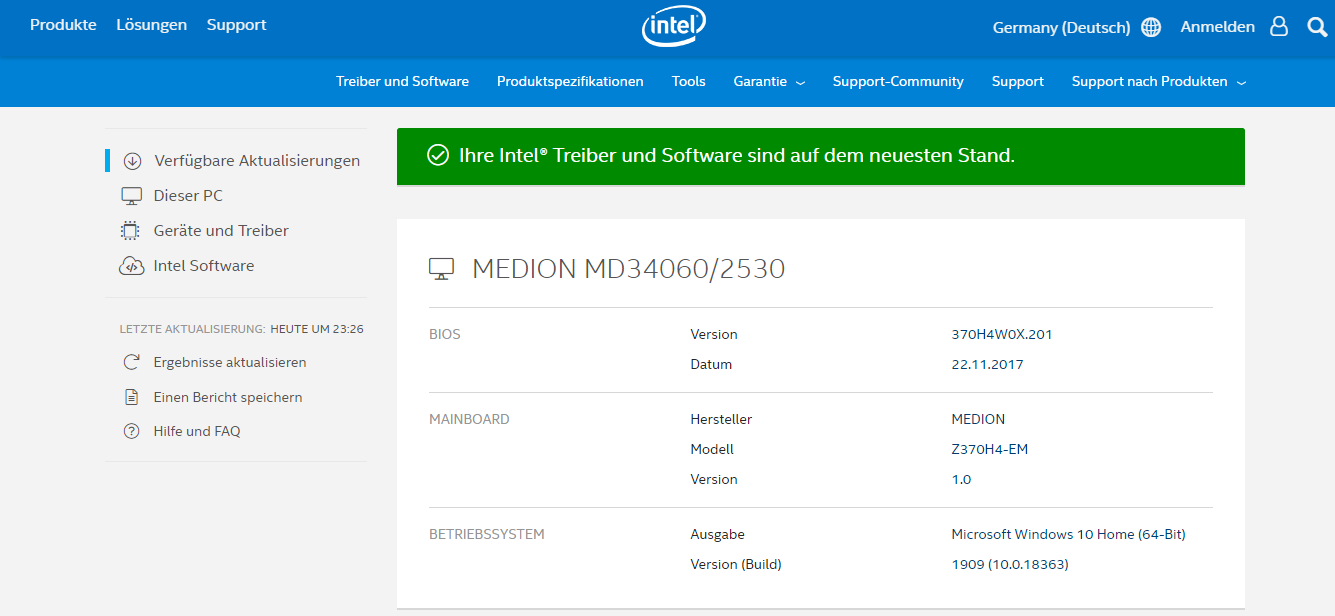Image resolution: width=1335 pixels, height=616 pixels.
Task: Click build value 1909 (10.0.18363)
Action: 1010,564
